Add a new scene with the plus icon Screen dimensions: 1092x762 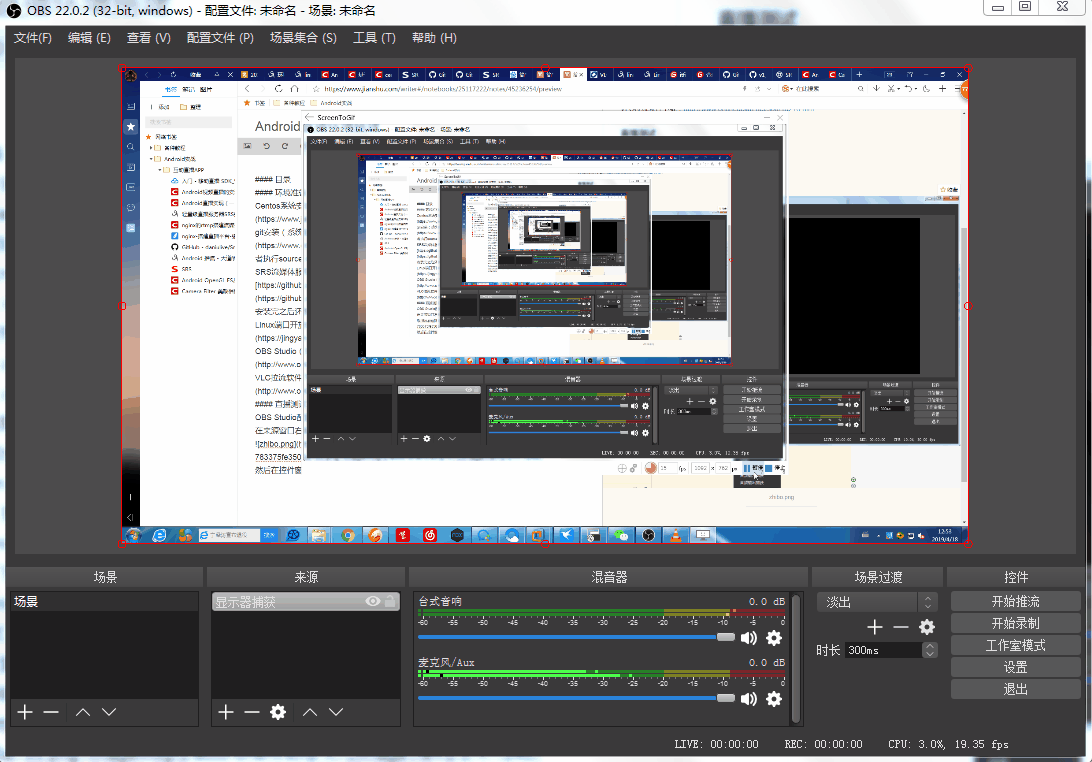coord(25,712)
